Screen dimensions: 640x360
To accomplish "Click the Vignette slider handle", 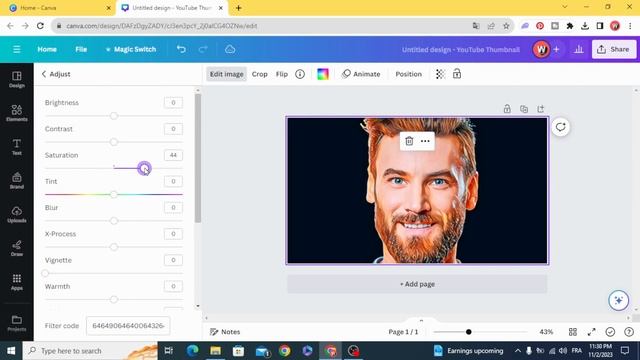I will (x=45, y=273).
